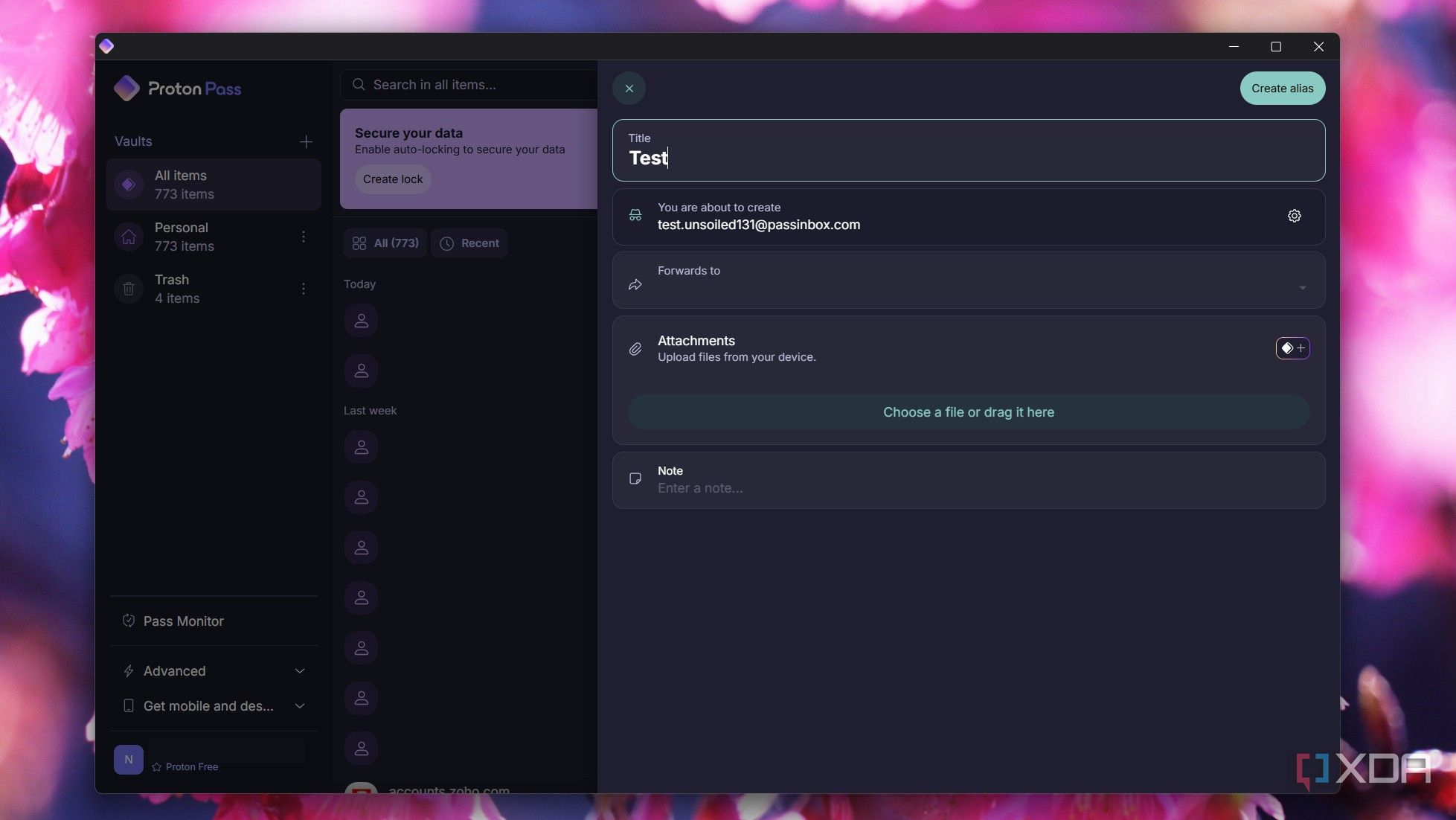The image size is (1456, 820).
Task: Click the generated alias email text
Action: tap(758, 225)
